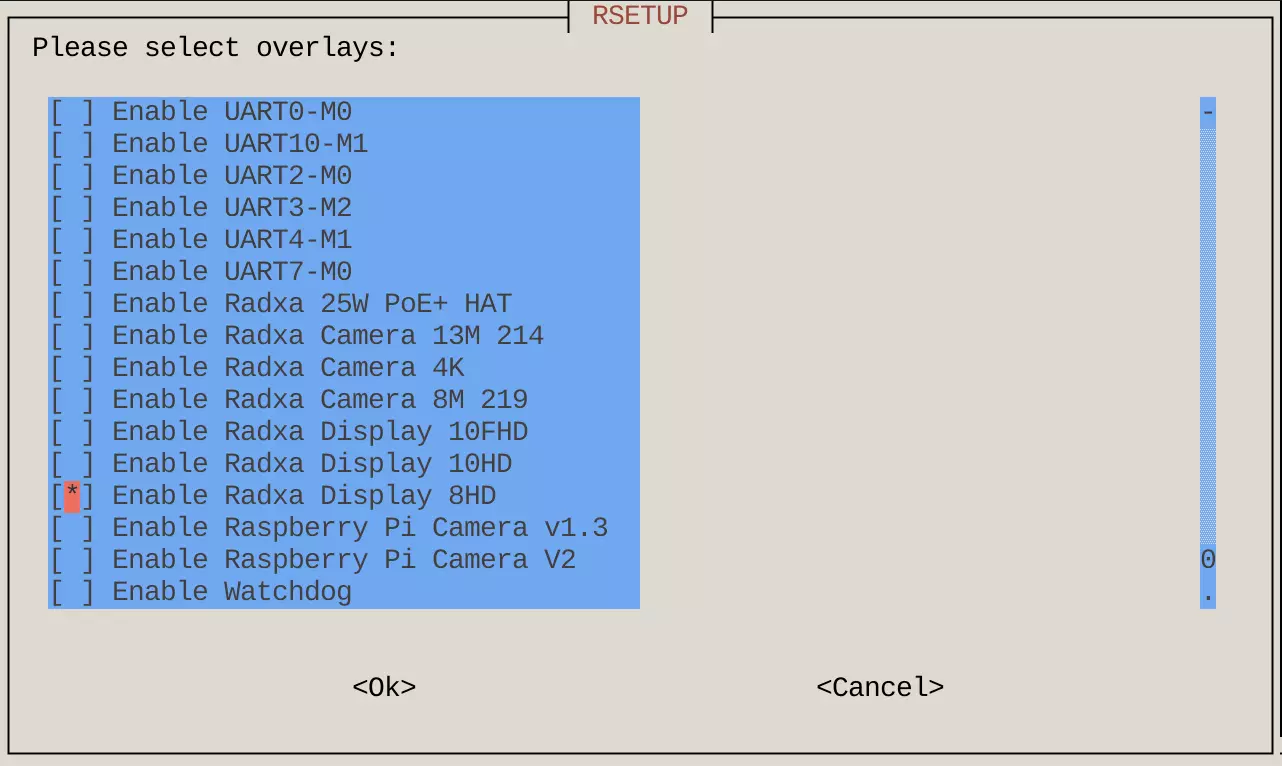Screen dimensions: 1282x766
Task: Select the 'Enable Radxa 25W PoE+ HAT' label text
Action: pyautogui.click(x=312, y=304)
